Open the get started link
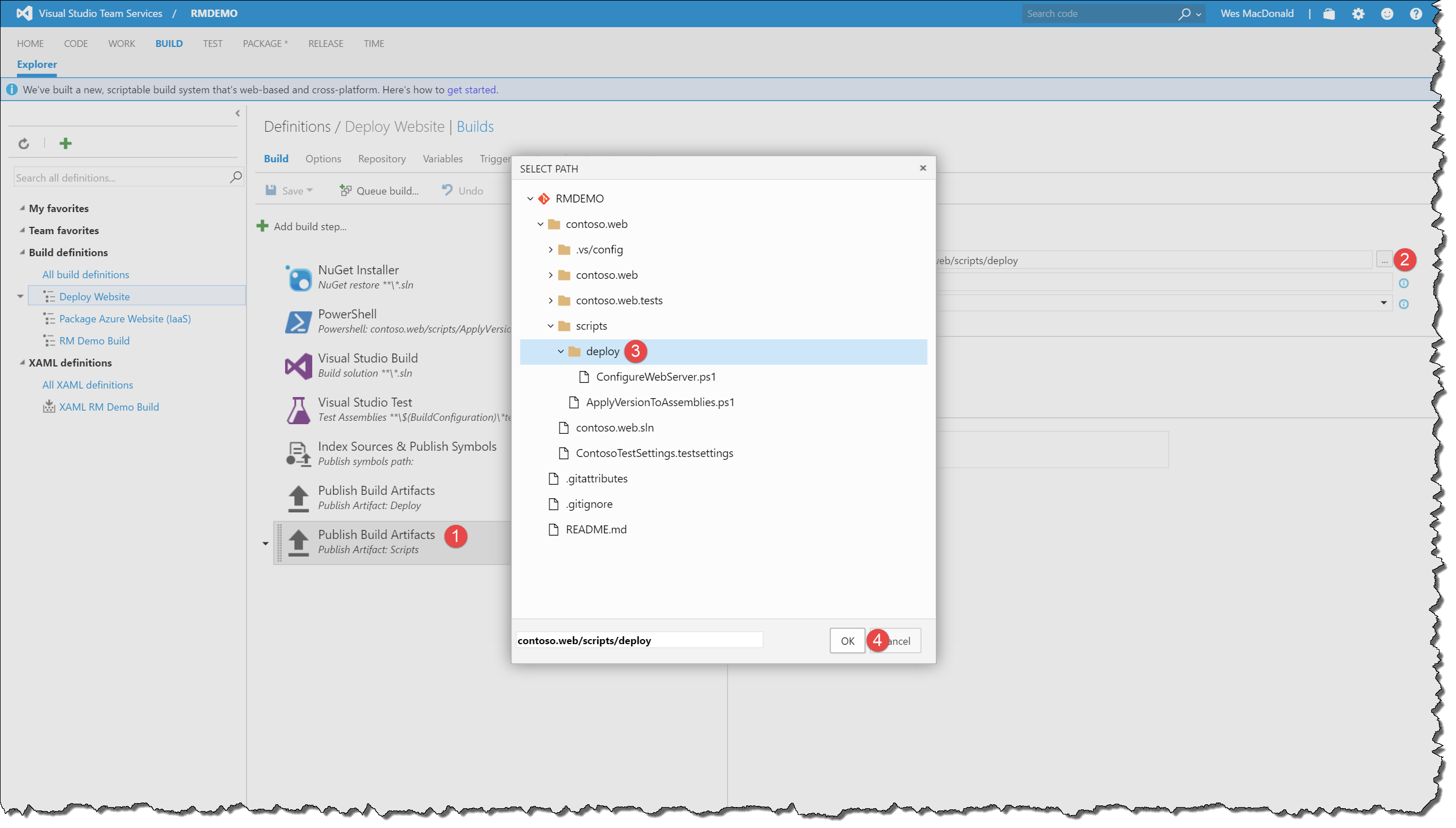The height and width of the screenshot is (828, 1456). 471,90
